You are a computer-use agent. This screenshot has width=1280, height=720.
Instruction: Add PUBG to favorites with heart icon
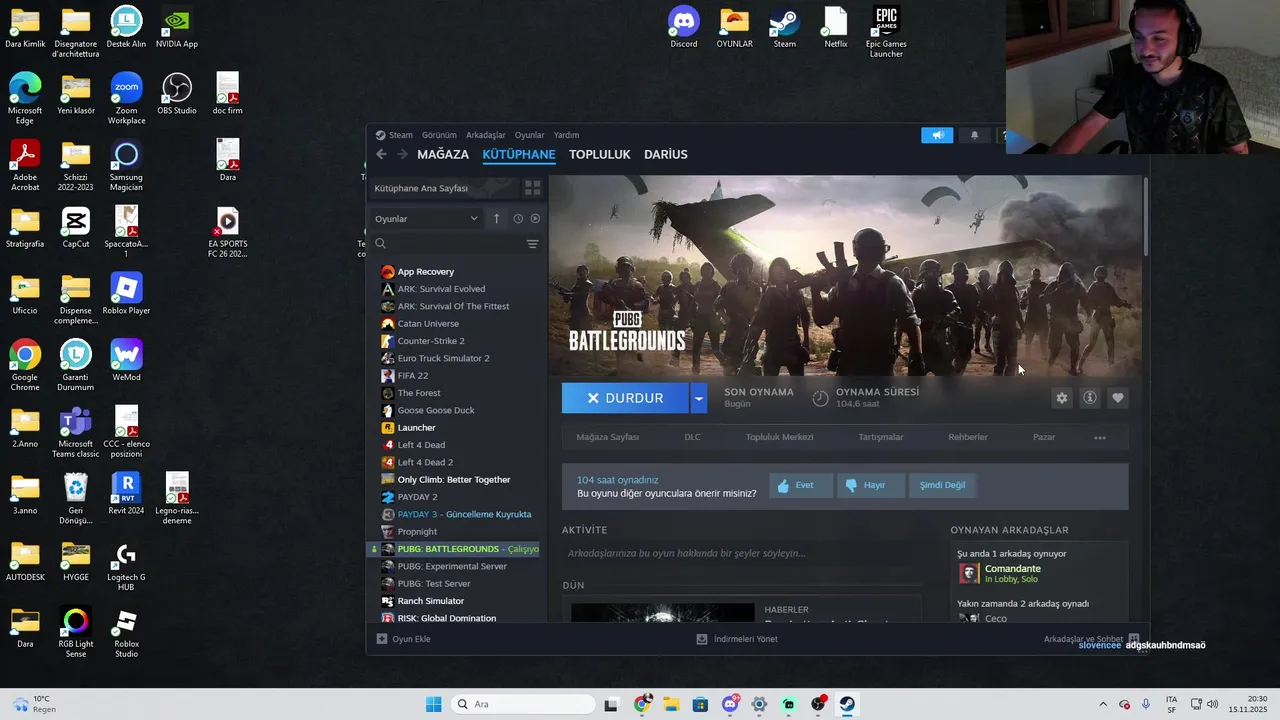tap(1118, 398)
